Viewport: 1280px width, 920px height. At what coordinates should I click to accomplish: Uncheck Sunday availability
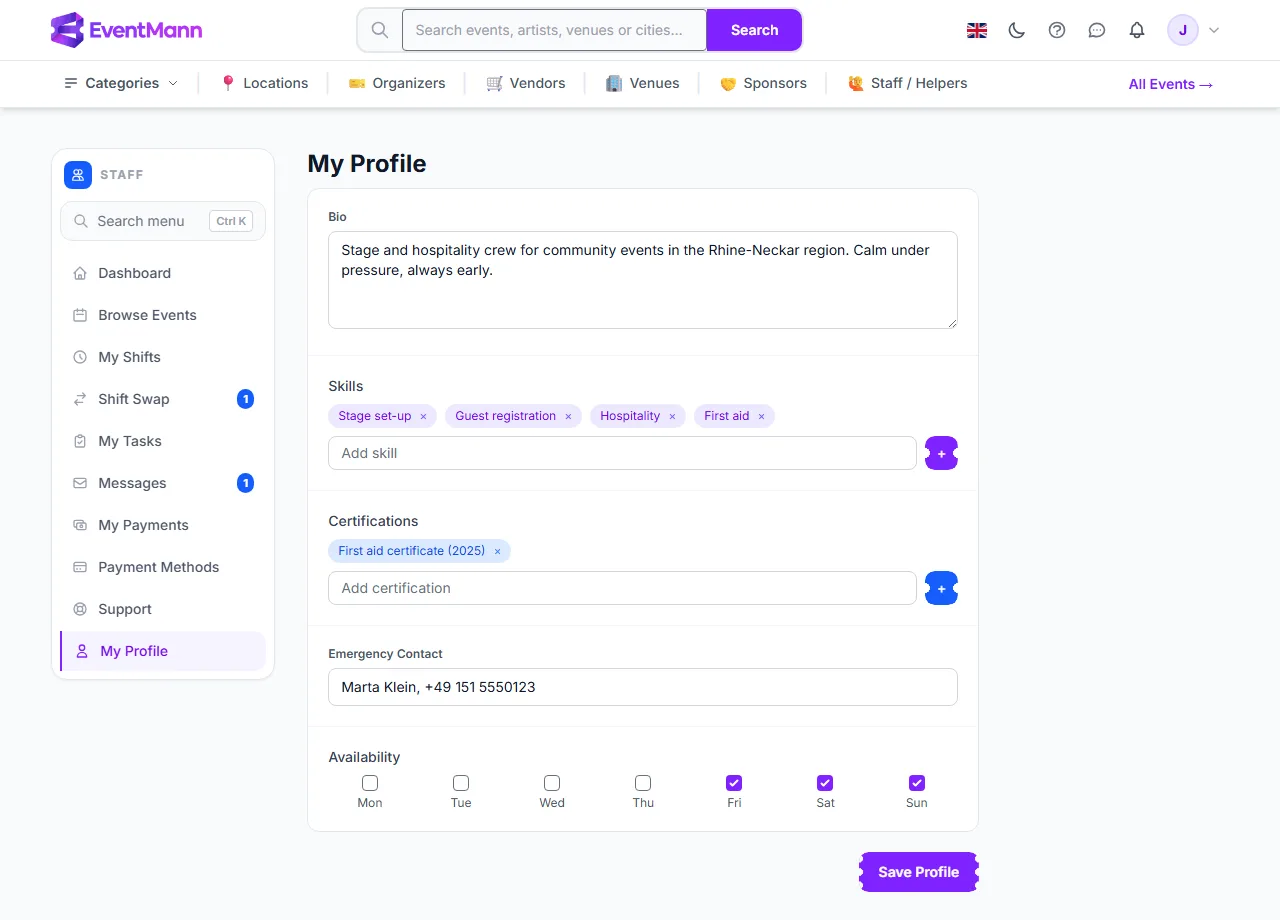coord(917,783)
